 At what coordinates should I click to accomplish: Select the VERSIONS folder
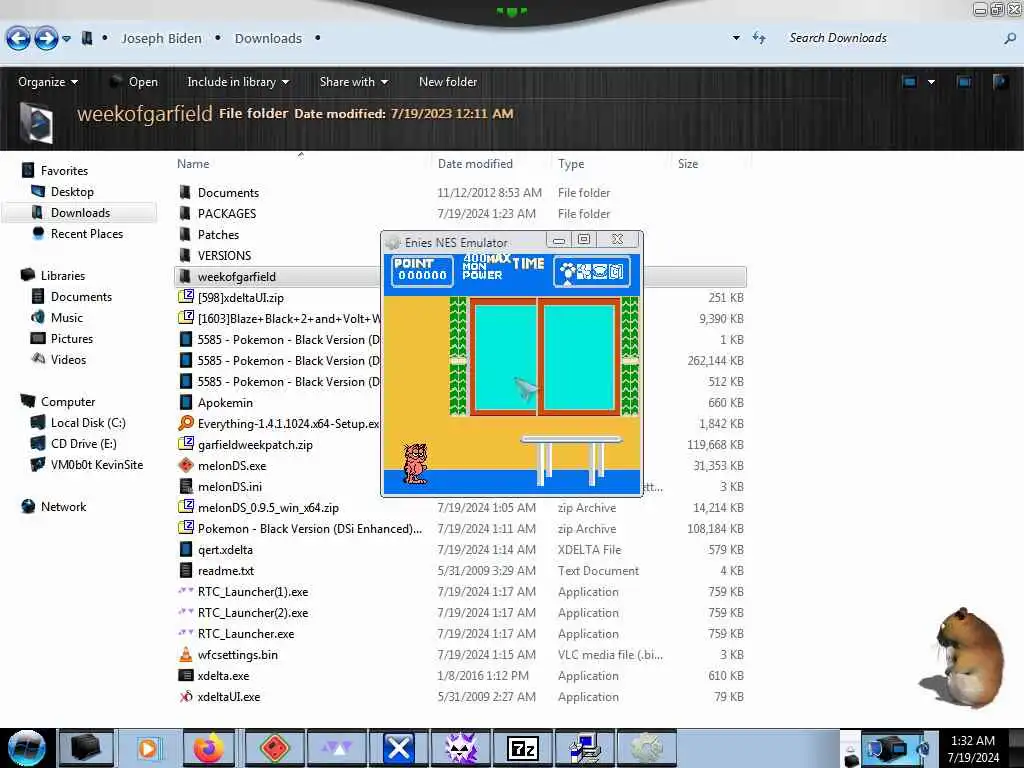(224, 255)
